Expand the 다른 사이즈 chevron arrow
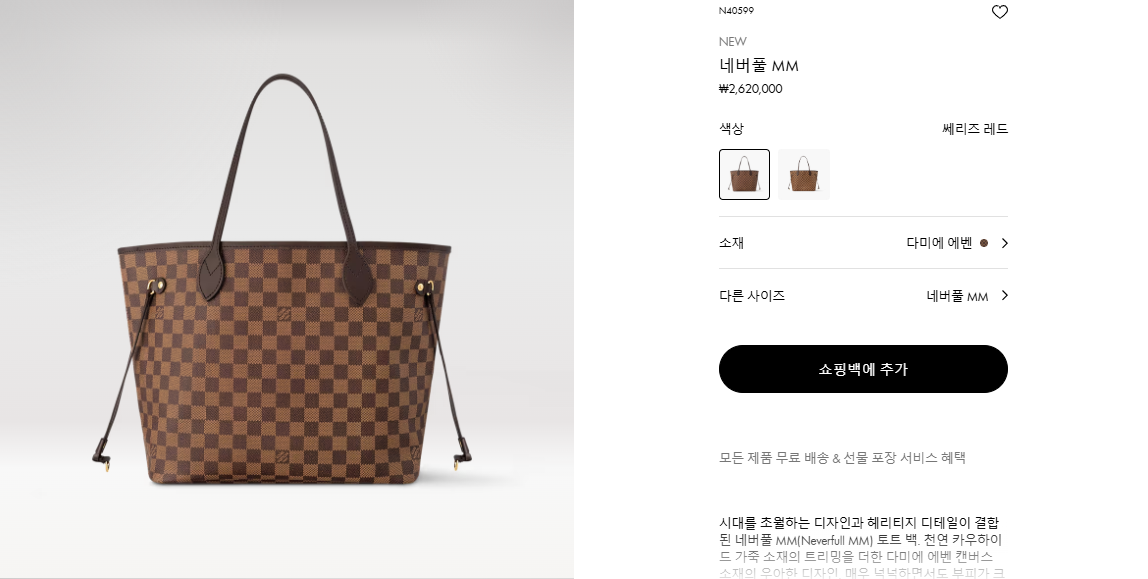 tap(1004, 296)
